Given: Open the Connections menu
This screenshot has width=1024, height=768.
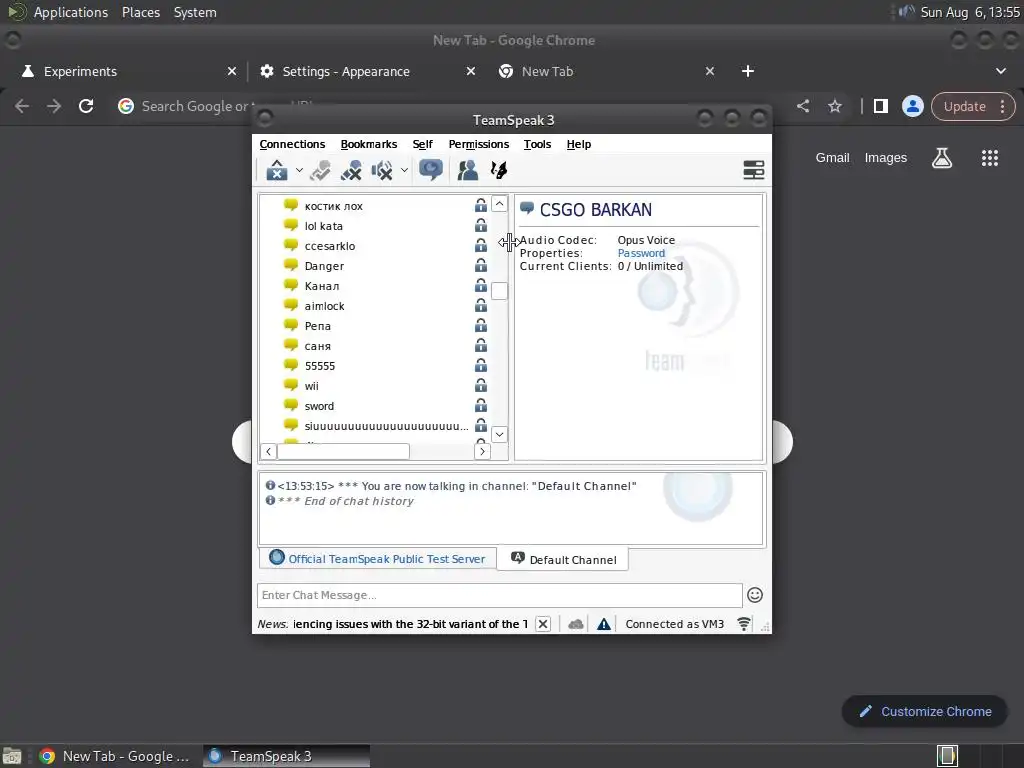Looking at the screenshot, I should point(292,144).
